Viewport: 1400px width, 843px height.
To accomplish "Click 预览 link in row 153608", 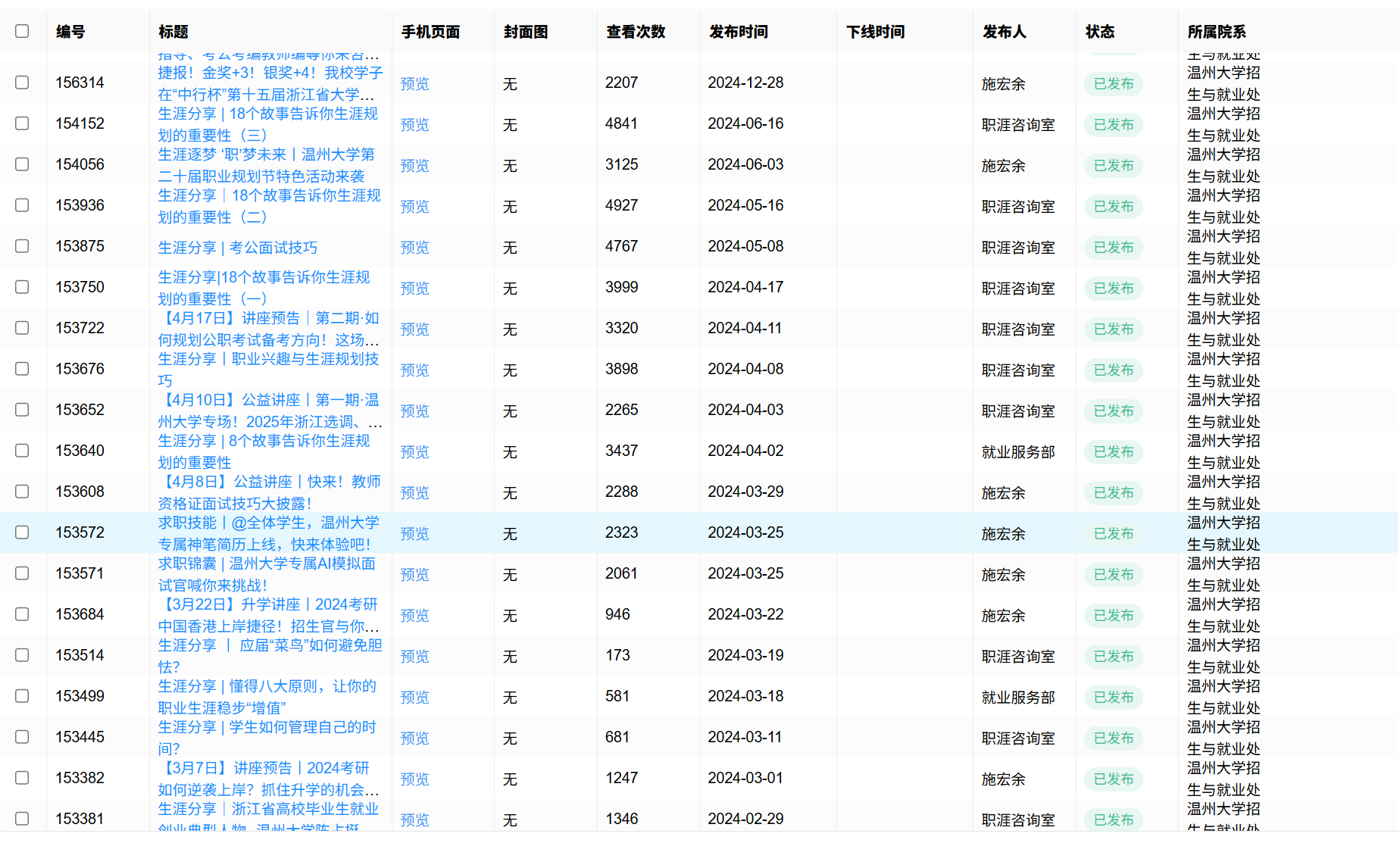I will [x=414, y=493].
